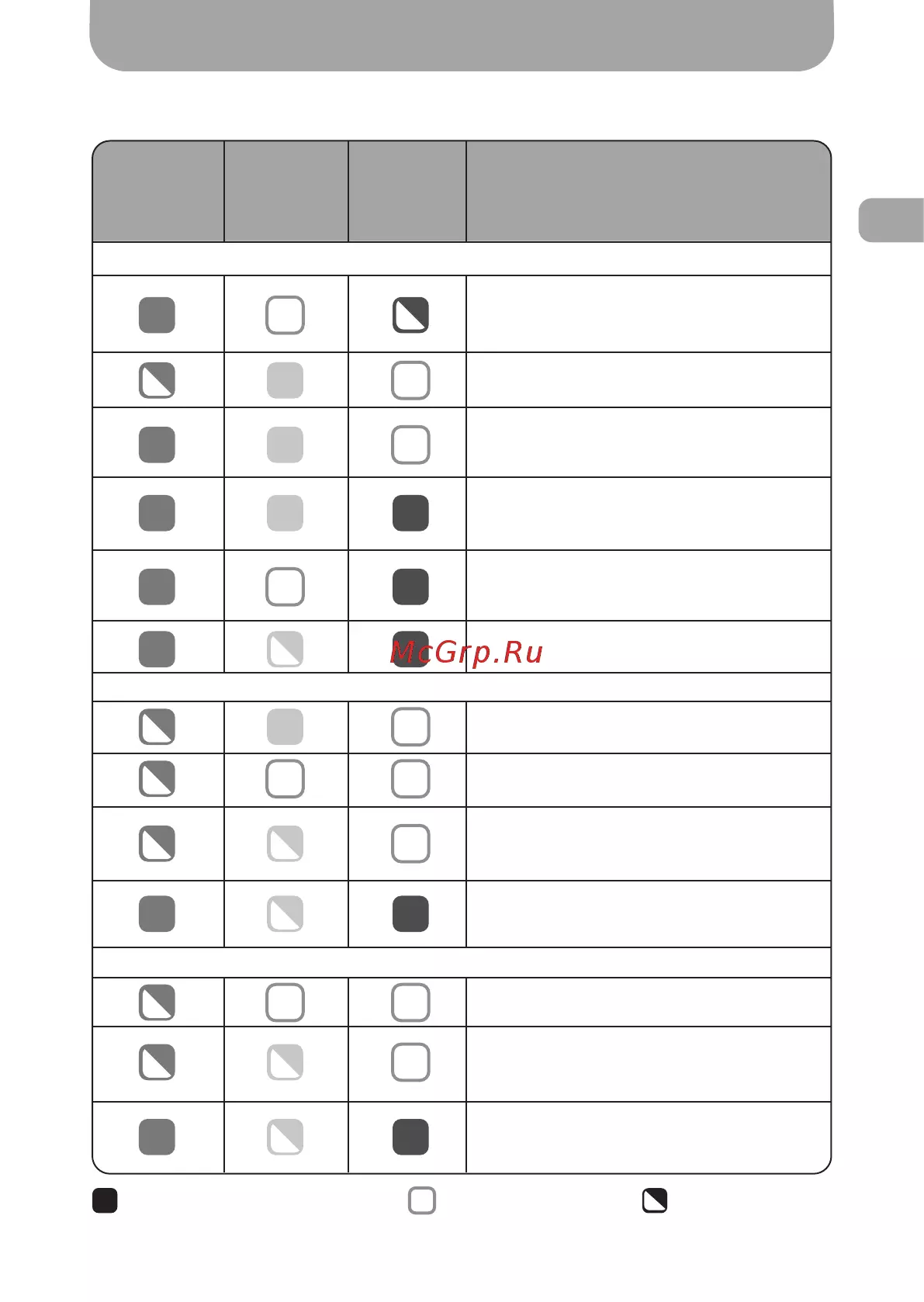Screen dimensions: 924x1302
Task: Click the dark solid square in last table row
Action: (410, 1137)
